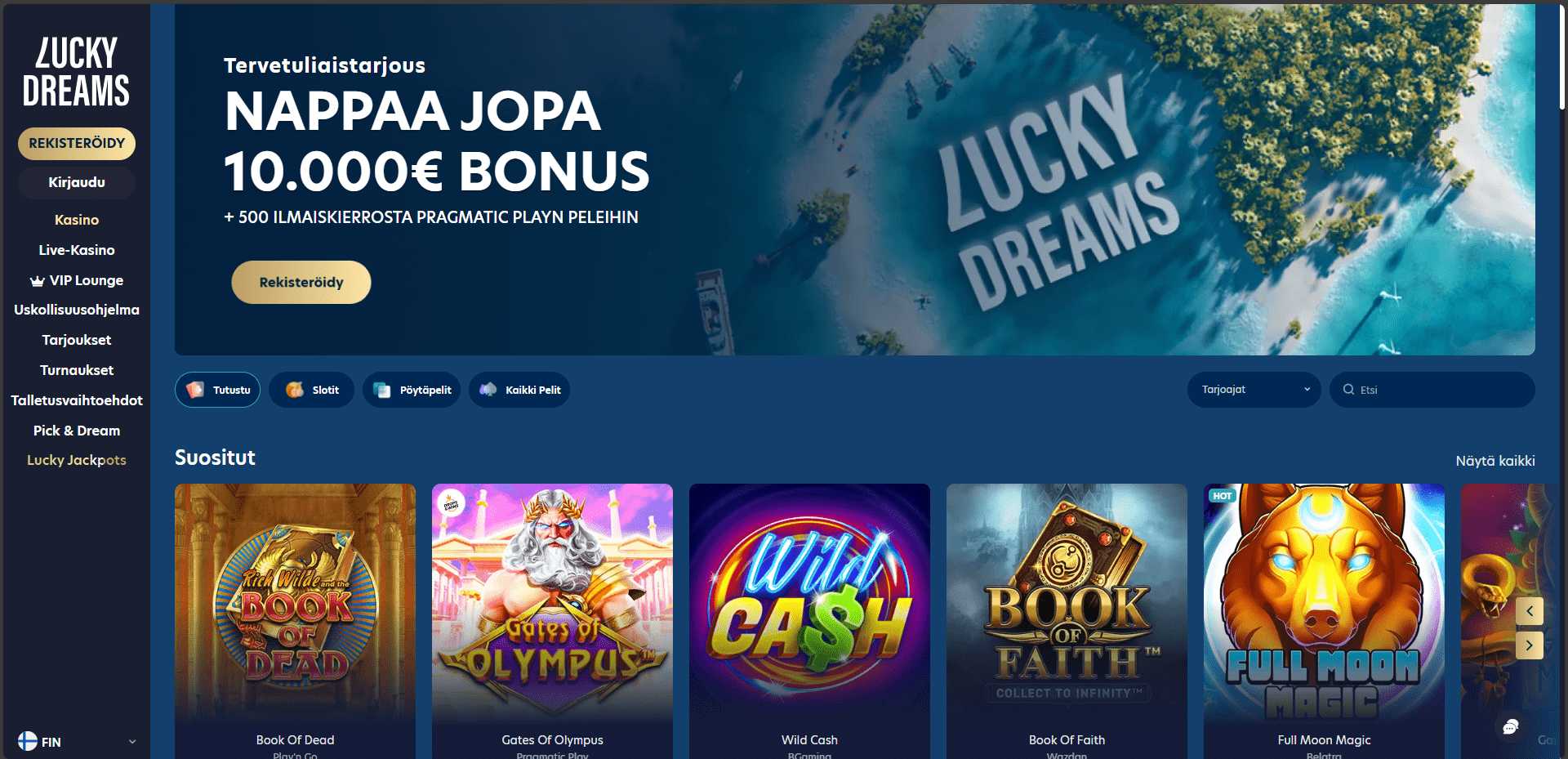1568x759 pixels.
Task: Open Live-Kasino from the sidebar menu
Action: pos(77,250)
